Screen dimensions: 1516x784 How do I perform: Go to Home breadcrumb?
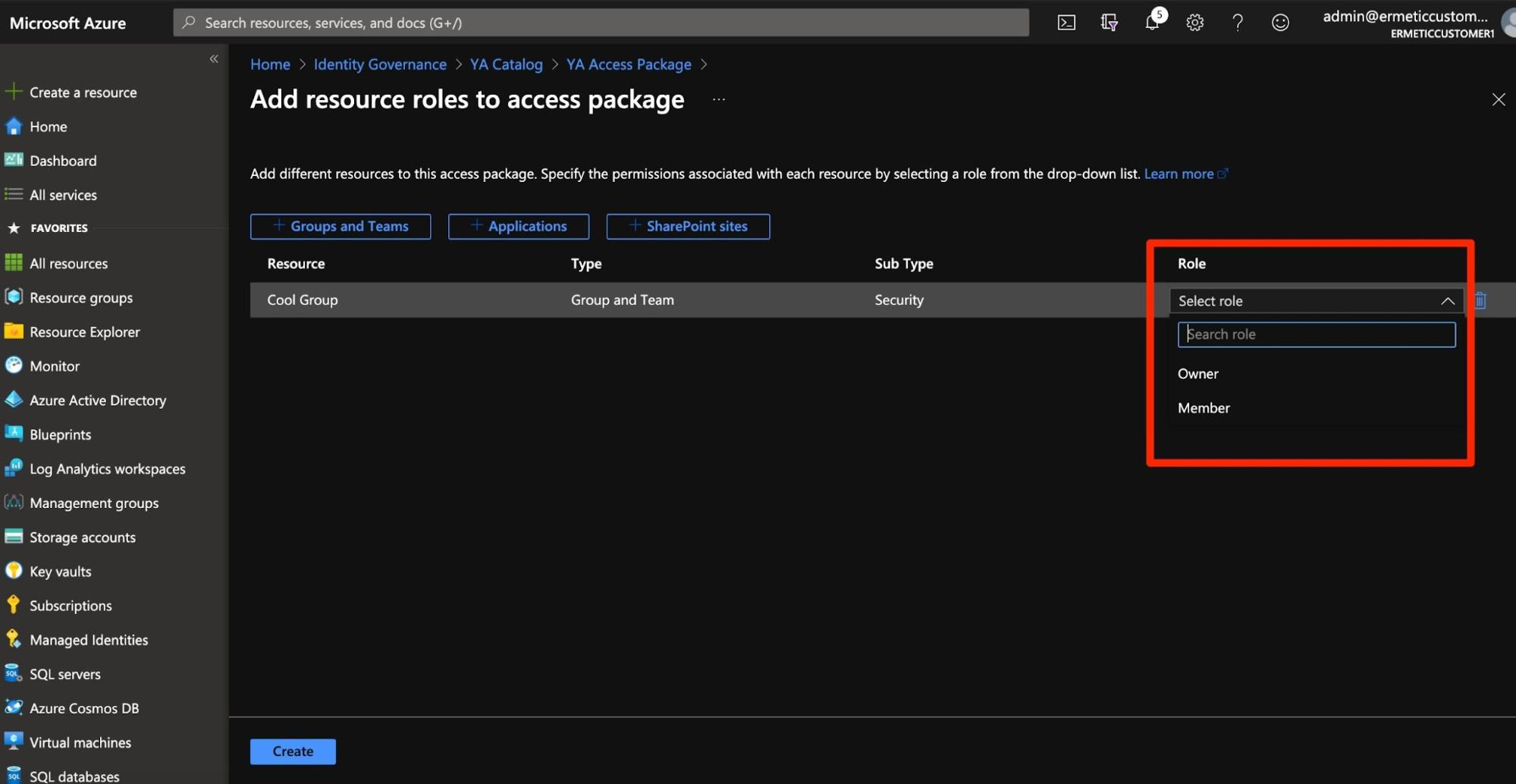270,64
